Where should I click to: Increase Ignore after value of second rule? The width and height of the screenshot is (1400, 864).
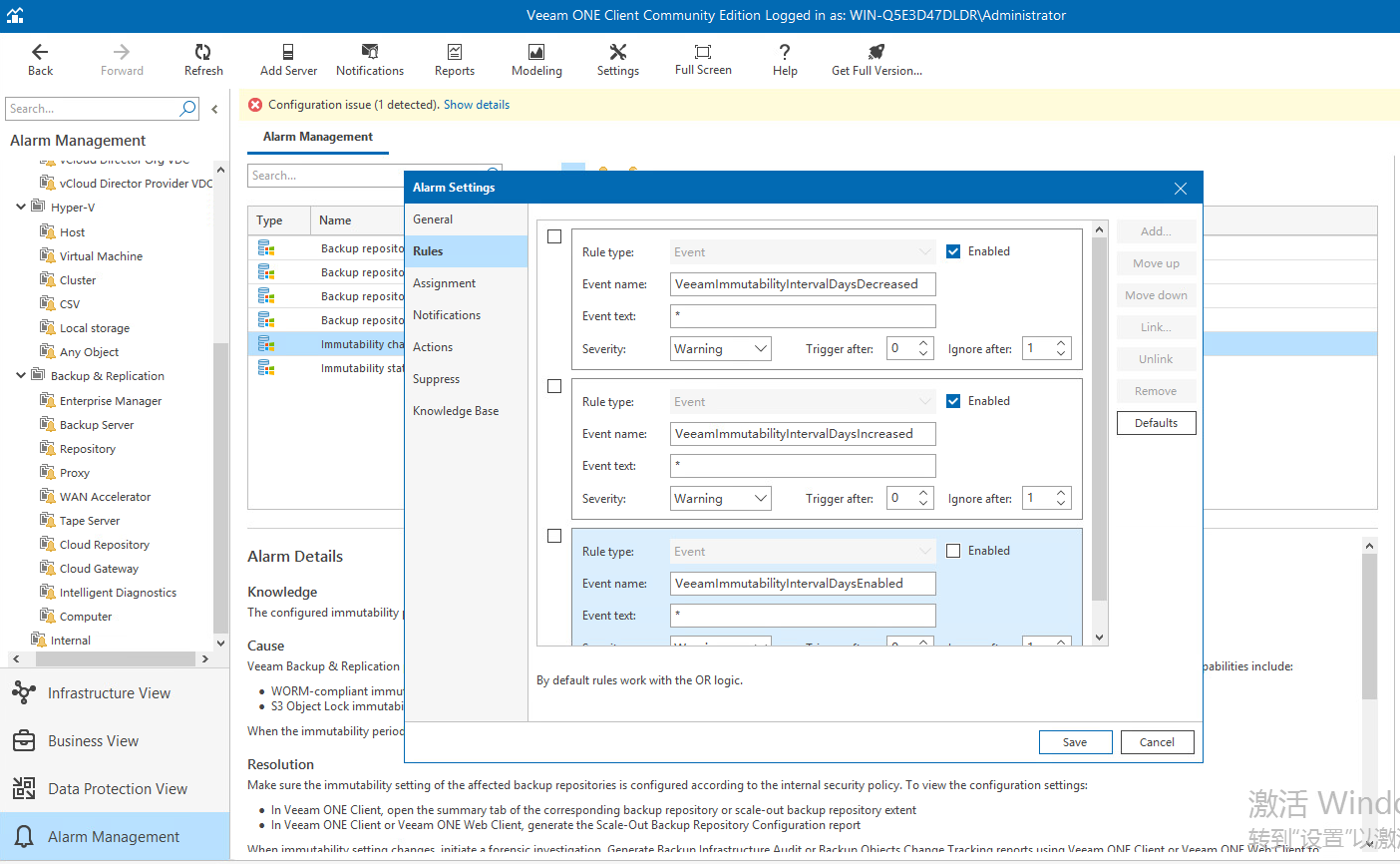[1061, 493]
